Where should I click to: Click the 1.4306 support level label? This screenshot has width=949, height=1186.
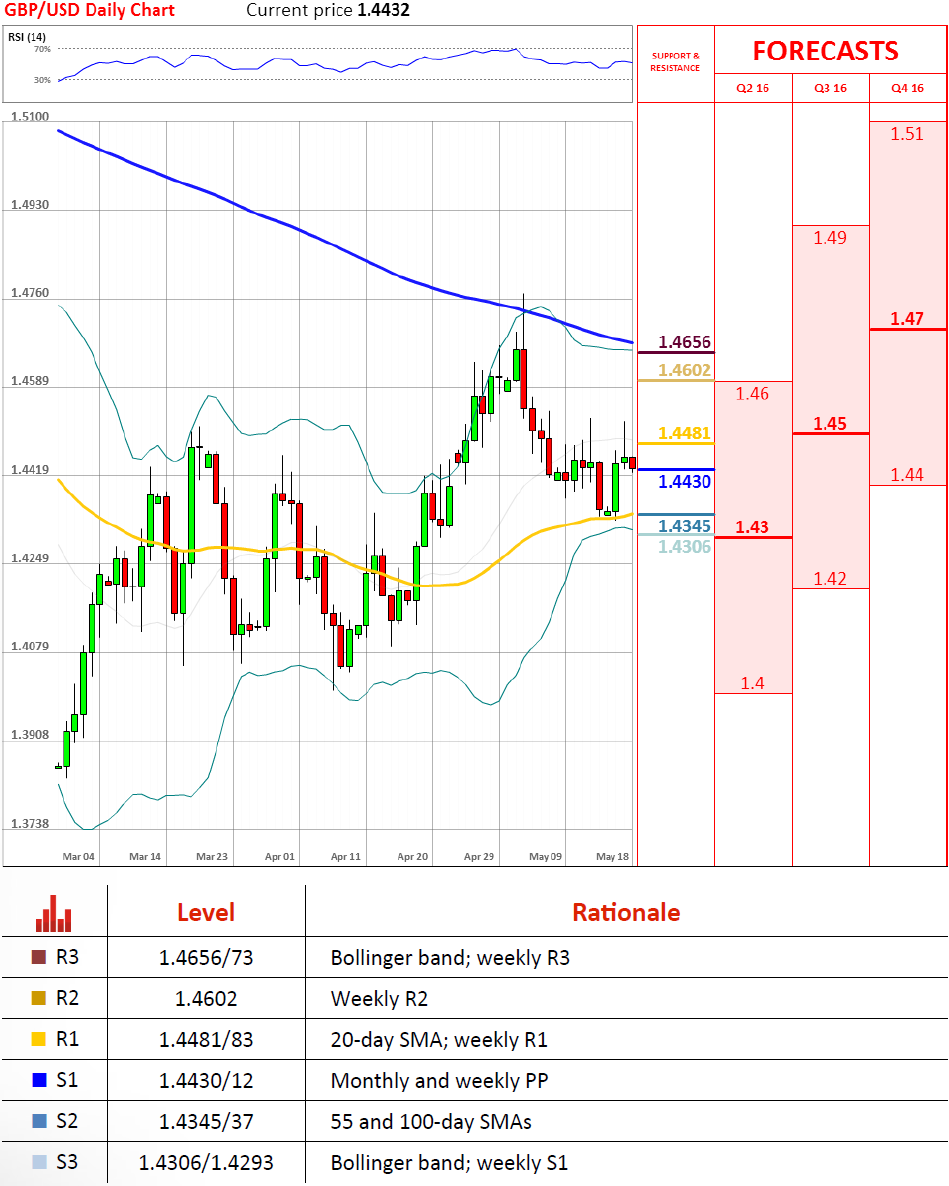(684, 546)
